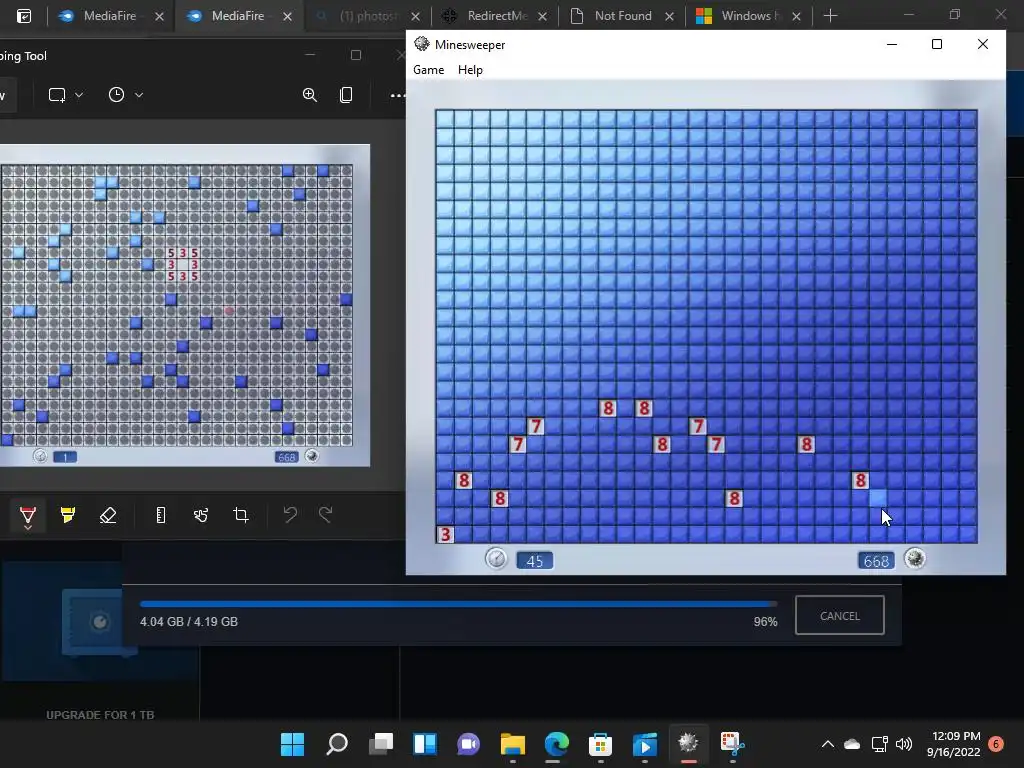
Task: Switch to the first MediaFire browser tab
Action: point(110,16)
